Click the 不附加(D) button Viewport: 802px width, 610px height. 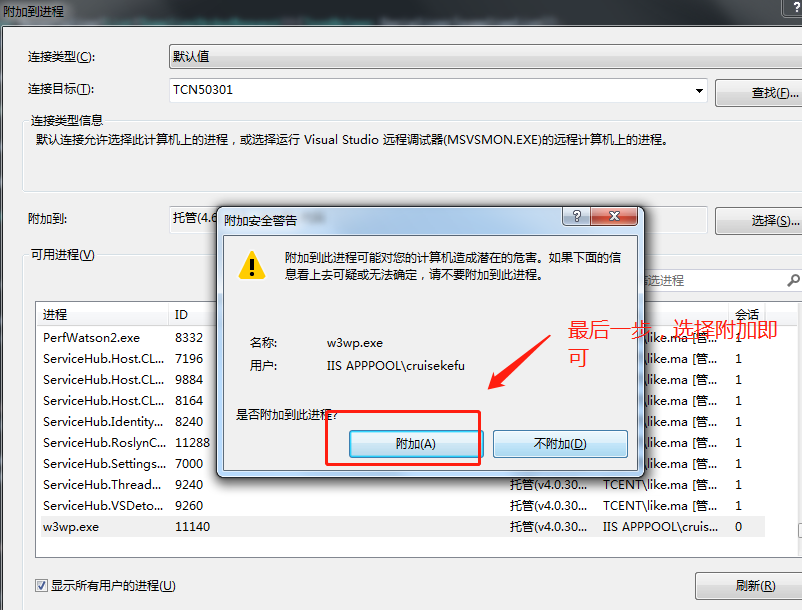(x=560, y=444)
